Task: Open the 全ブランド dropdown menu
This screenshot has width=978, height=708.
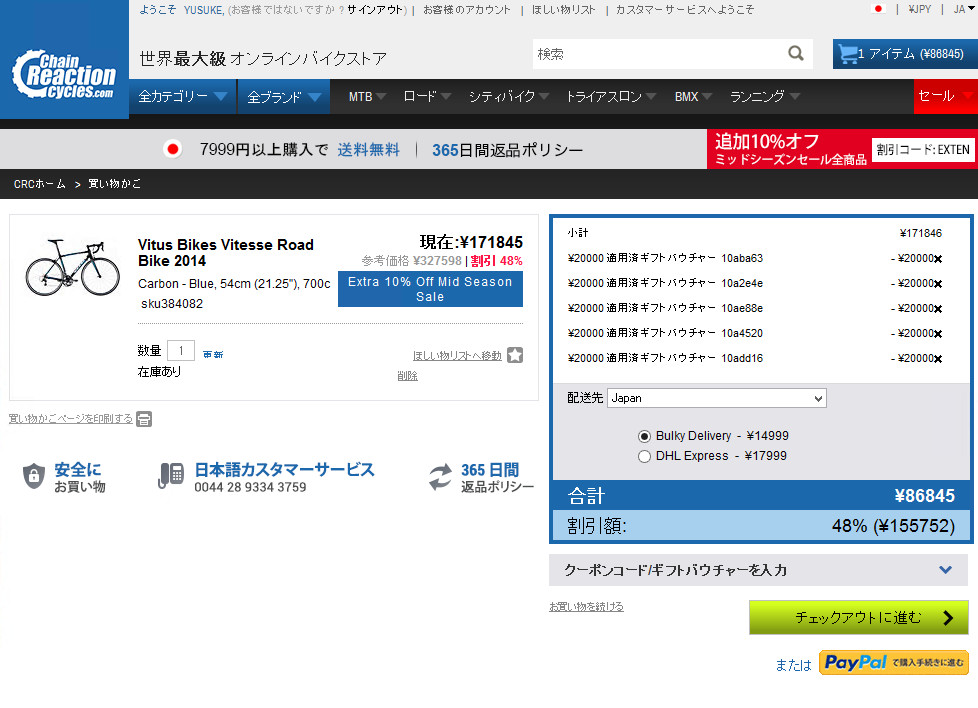Action: [284, 97]
